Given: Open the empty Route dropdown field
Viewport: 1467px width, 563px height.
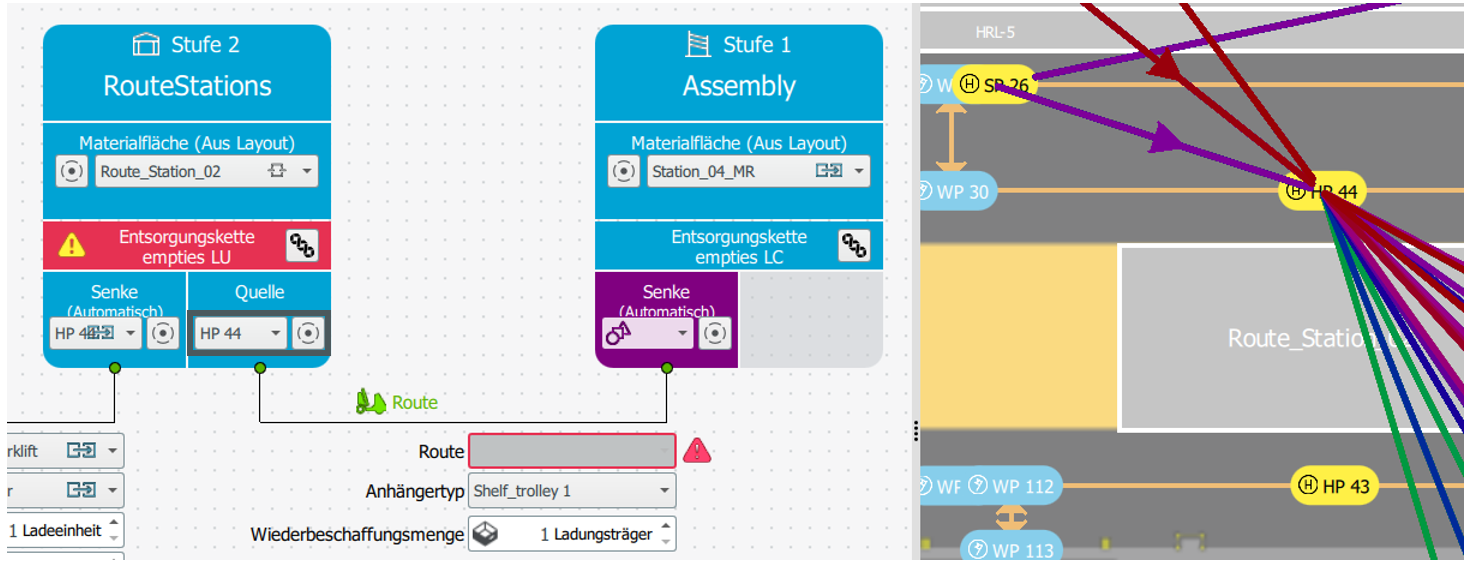Looking at the screenshot, I should click(572, 451).
